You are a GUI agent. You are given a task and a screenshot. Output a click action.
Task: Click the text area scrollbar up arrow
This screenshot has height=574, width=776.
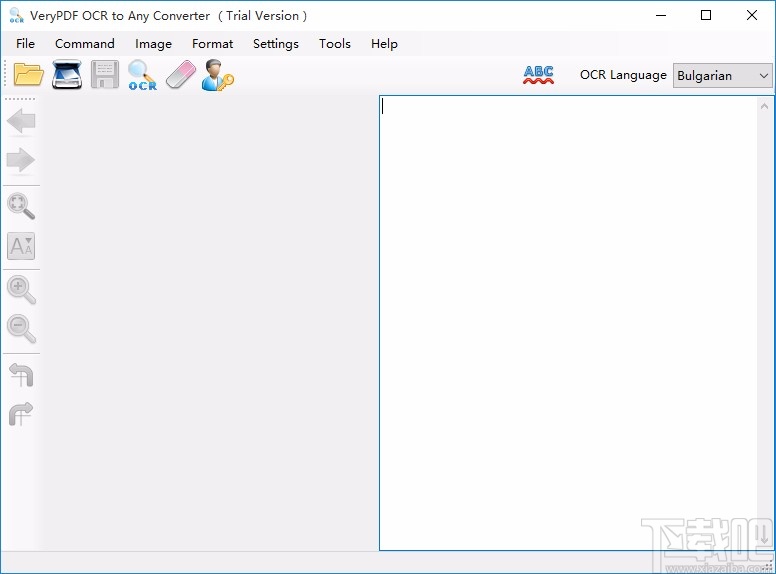765,106
